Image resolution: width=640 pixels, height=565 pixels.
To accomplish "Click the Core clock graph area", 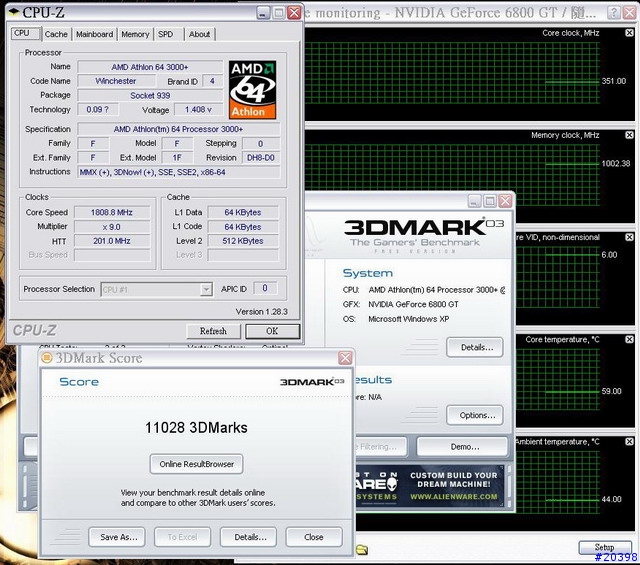I will click(452, 73).
